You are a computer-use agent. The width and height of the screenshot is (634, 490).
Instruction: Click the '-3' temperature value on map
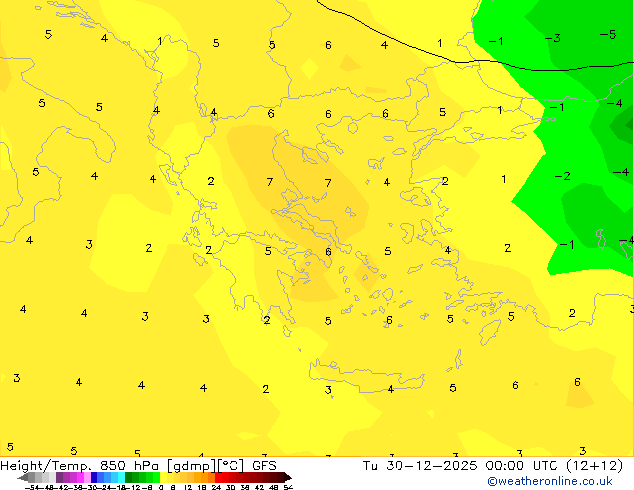tap(553, 38)
